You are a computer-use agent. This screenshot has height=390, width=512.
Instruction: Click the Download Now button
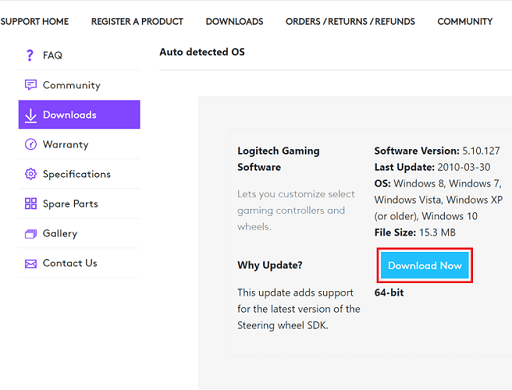[425, 265]
